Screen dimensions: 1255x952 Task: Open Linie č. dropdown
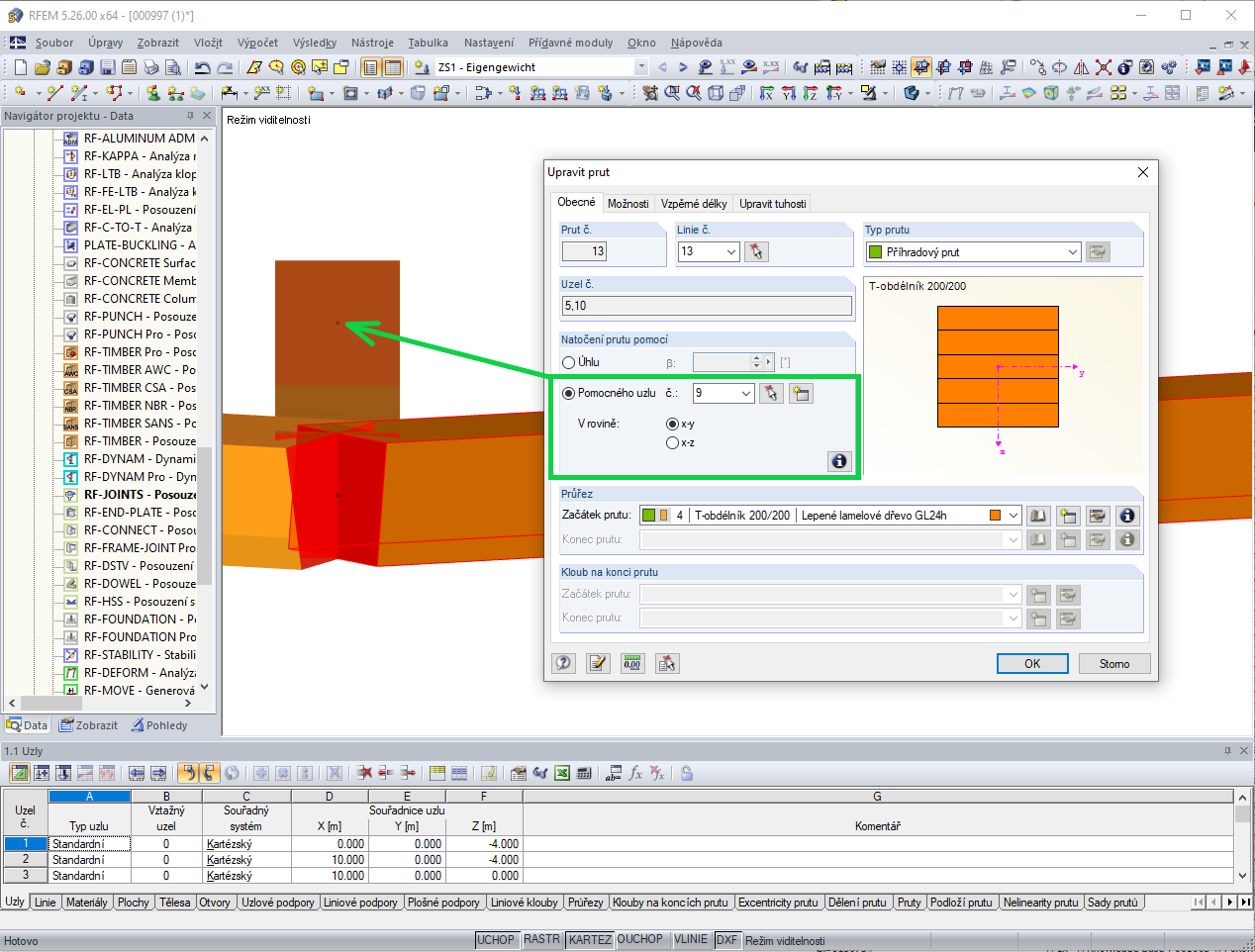tap(732, 251)
